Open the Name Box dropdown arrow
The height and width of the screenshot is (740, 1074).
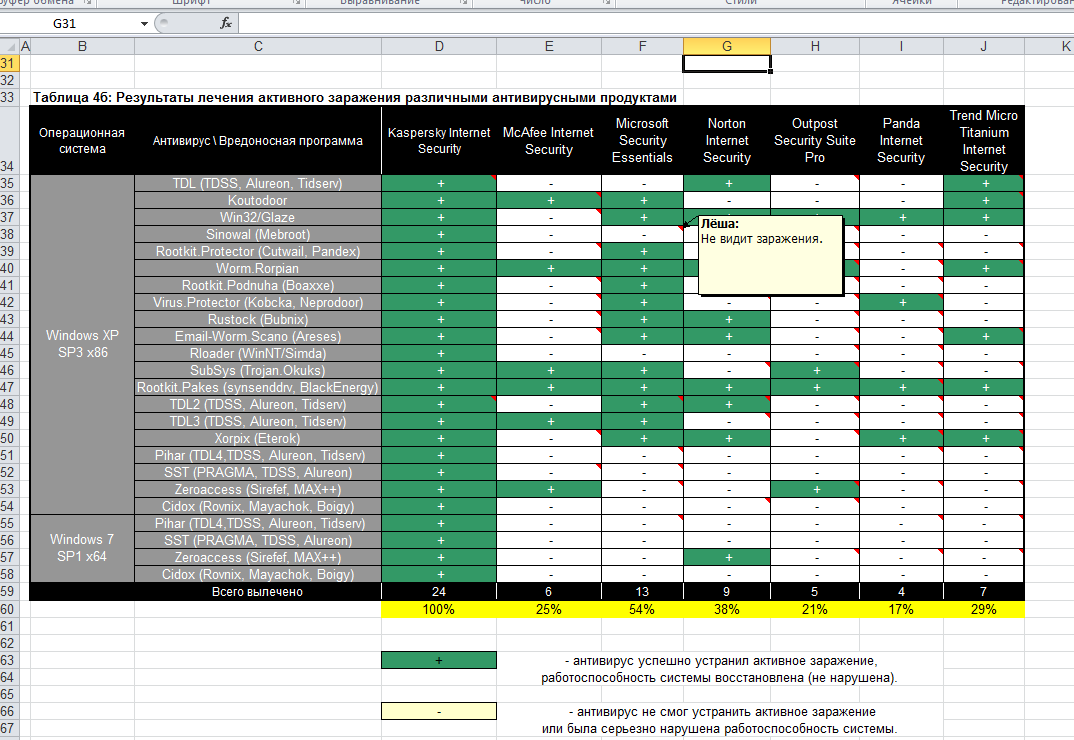coord(144,24)
